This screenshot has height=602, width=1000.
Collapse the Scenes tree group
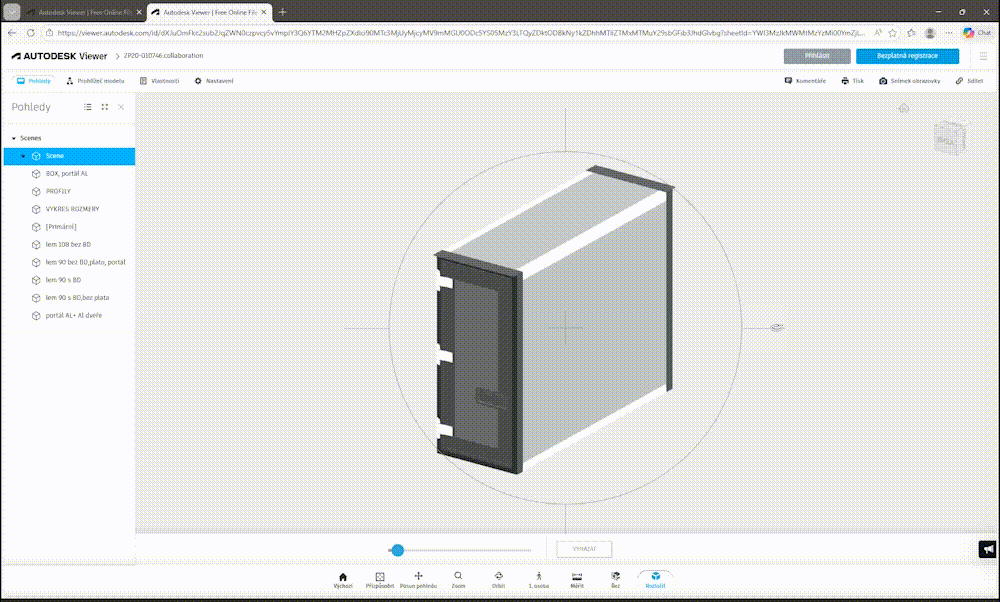13,138
